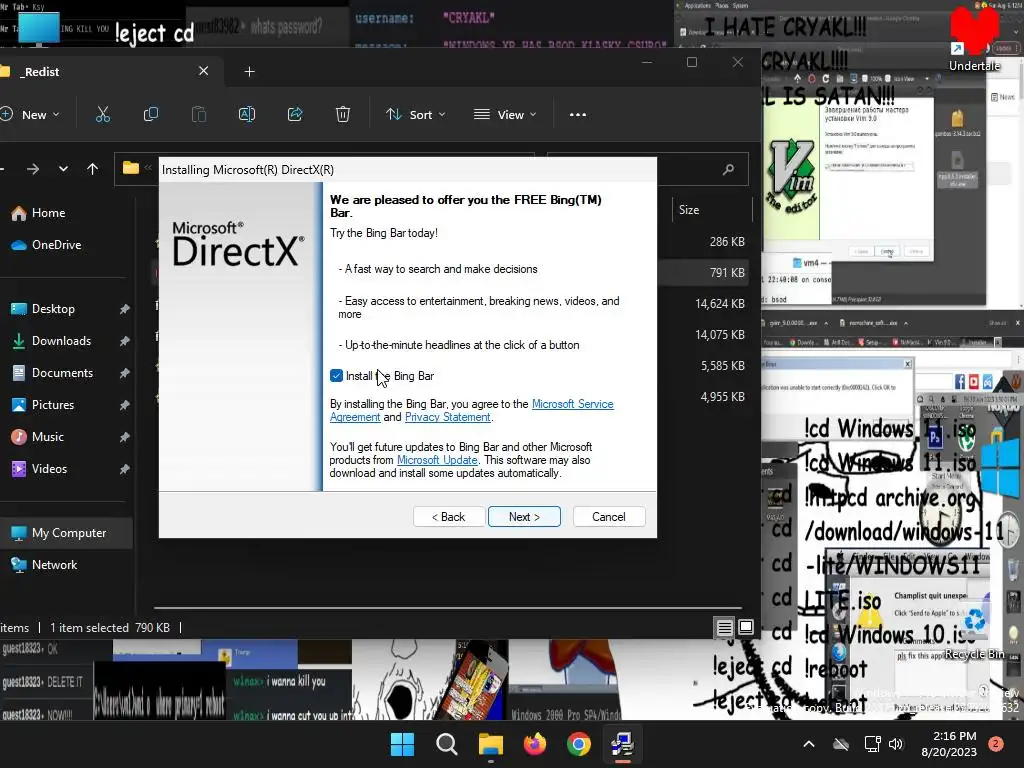Click the Copy icon in Explorer toolbar

click(x=151, y=114)
